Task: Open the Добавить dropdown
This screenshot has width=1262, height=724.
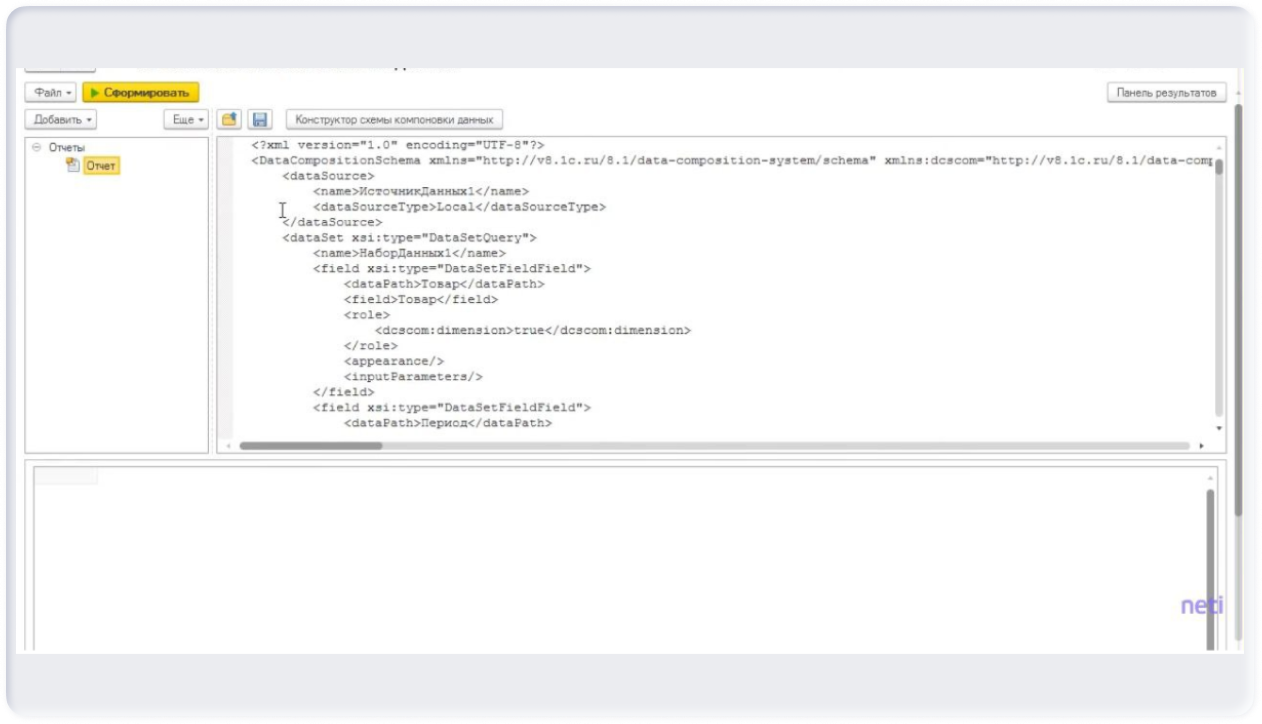Action: pos(61,120)
